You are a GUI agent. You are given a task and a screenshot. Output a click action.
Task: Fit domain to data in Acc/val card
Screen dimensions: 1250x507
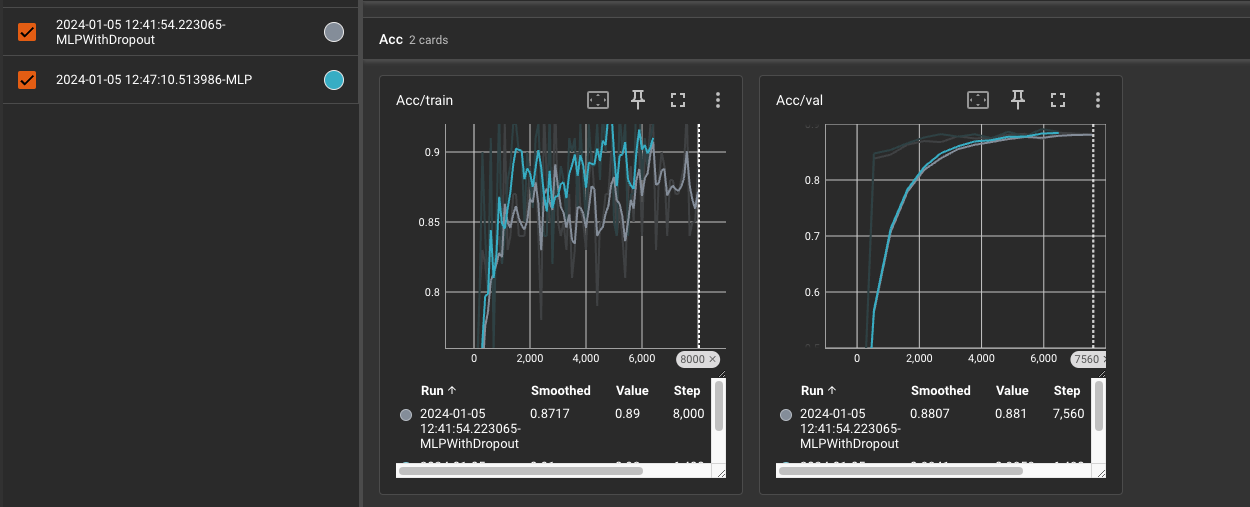[x=978, y=100]
